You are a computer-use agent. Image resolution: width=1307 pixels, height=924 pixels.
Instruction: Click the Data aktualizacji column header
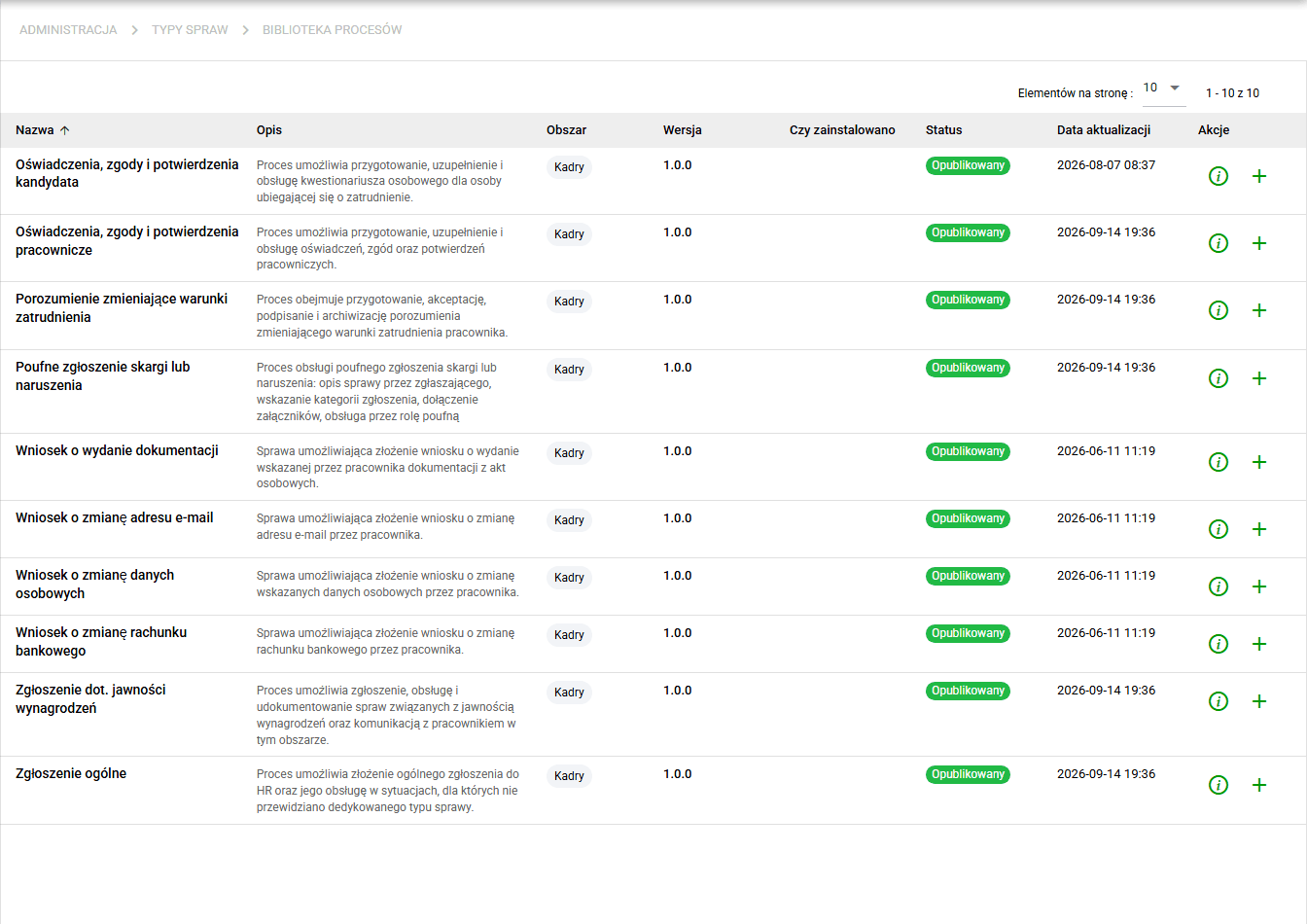(1104, 130)
